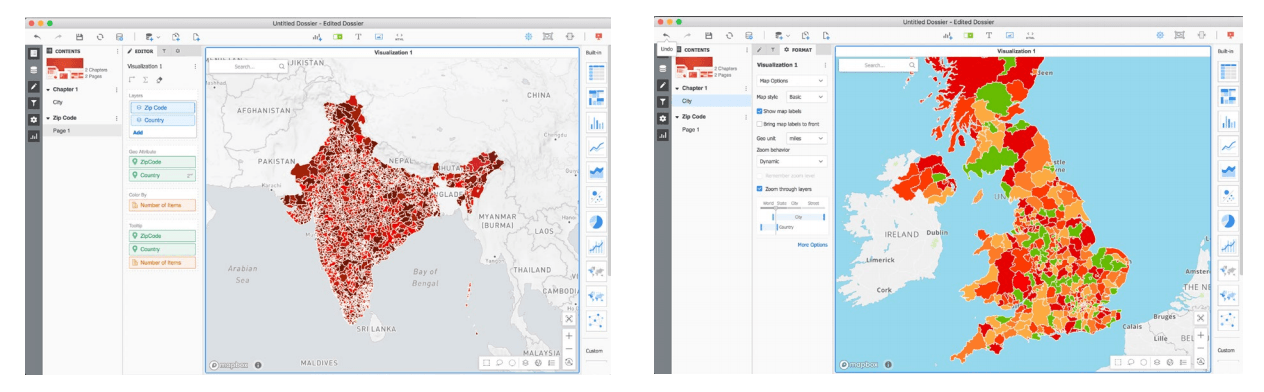The image size is (1264, 392).
Task: Open add data dropdown arrow in left window
Action: [158, 37]
